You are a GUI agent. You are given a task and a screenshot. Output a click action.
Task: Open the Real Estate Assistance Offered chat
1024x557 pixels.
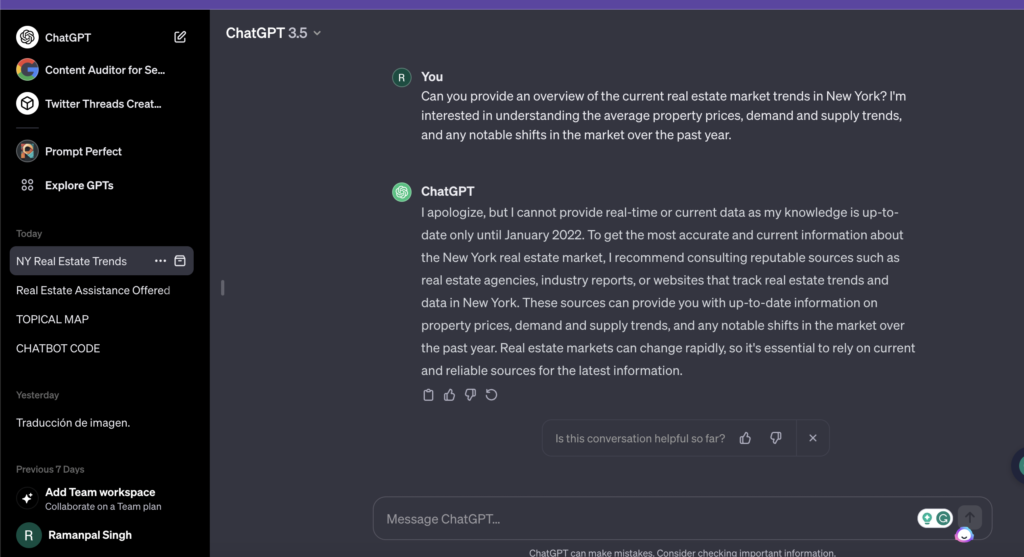coord(93,290)
